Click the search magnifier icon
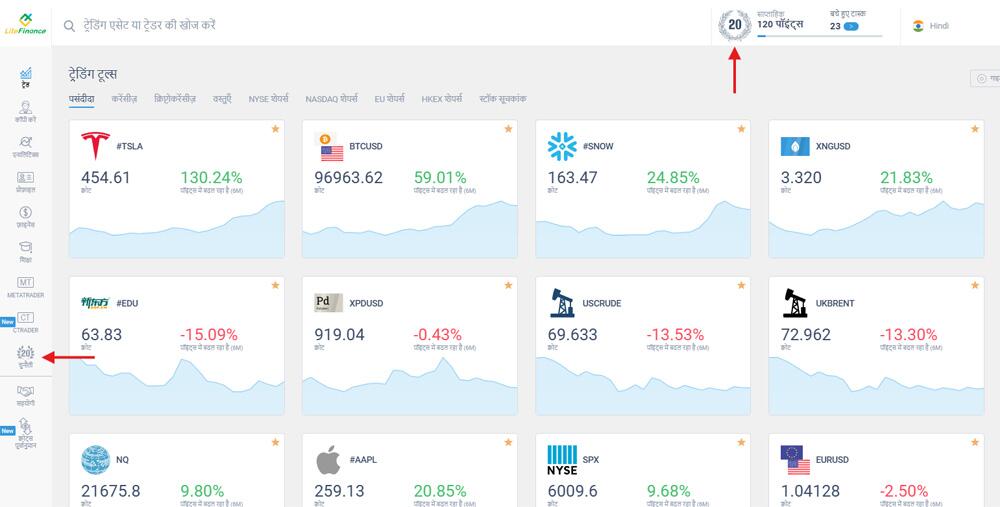 tap(70, 26)
